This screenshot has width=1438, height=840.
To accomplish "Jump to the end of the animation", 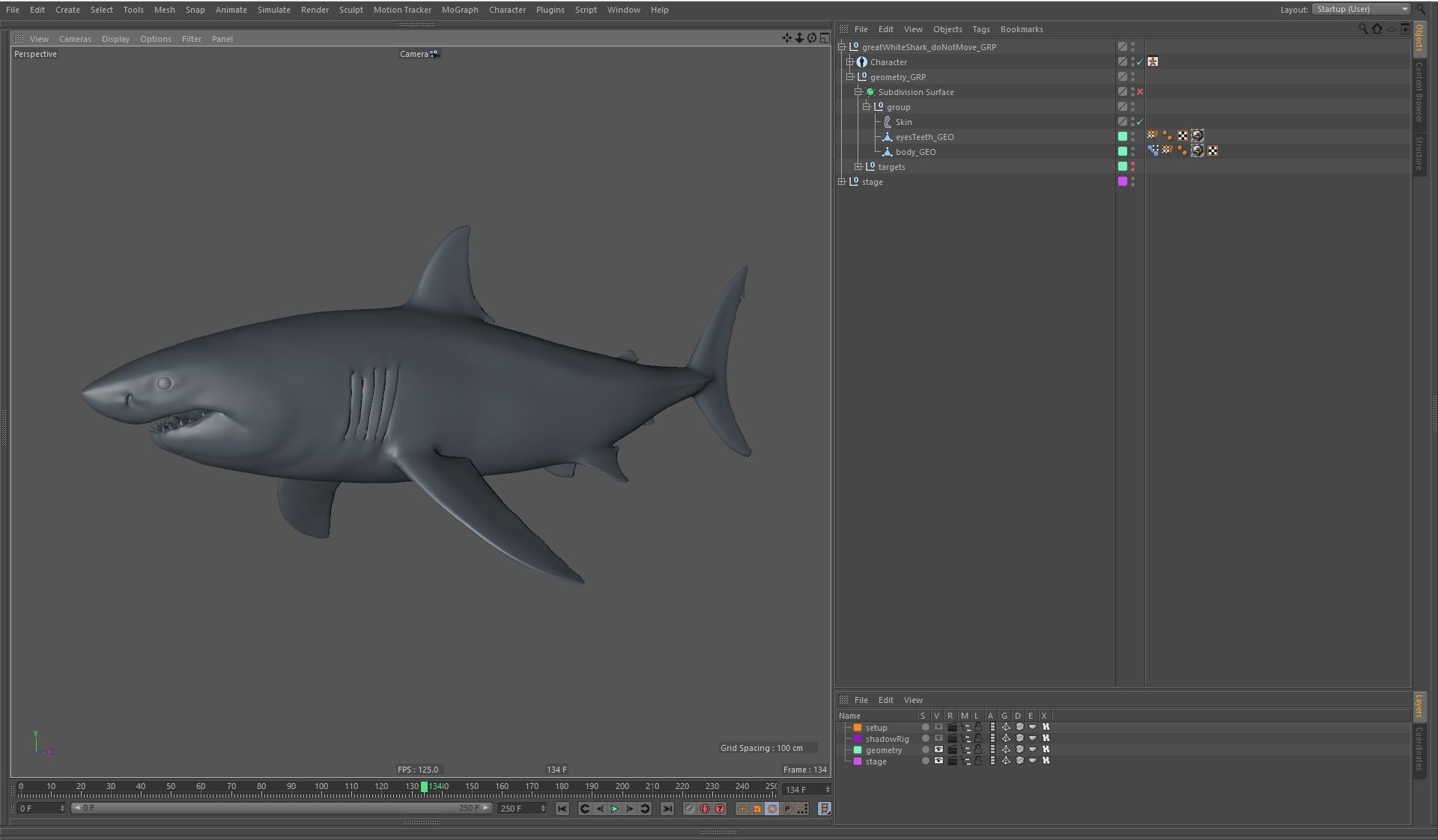I will coord(667,809).
